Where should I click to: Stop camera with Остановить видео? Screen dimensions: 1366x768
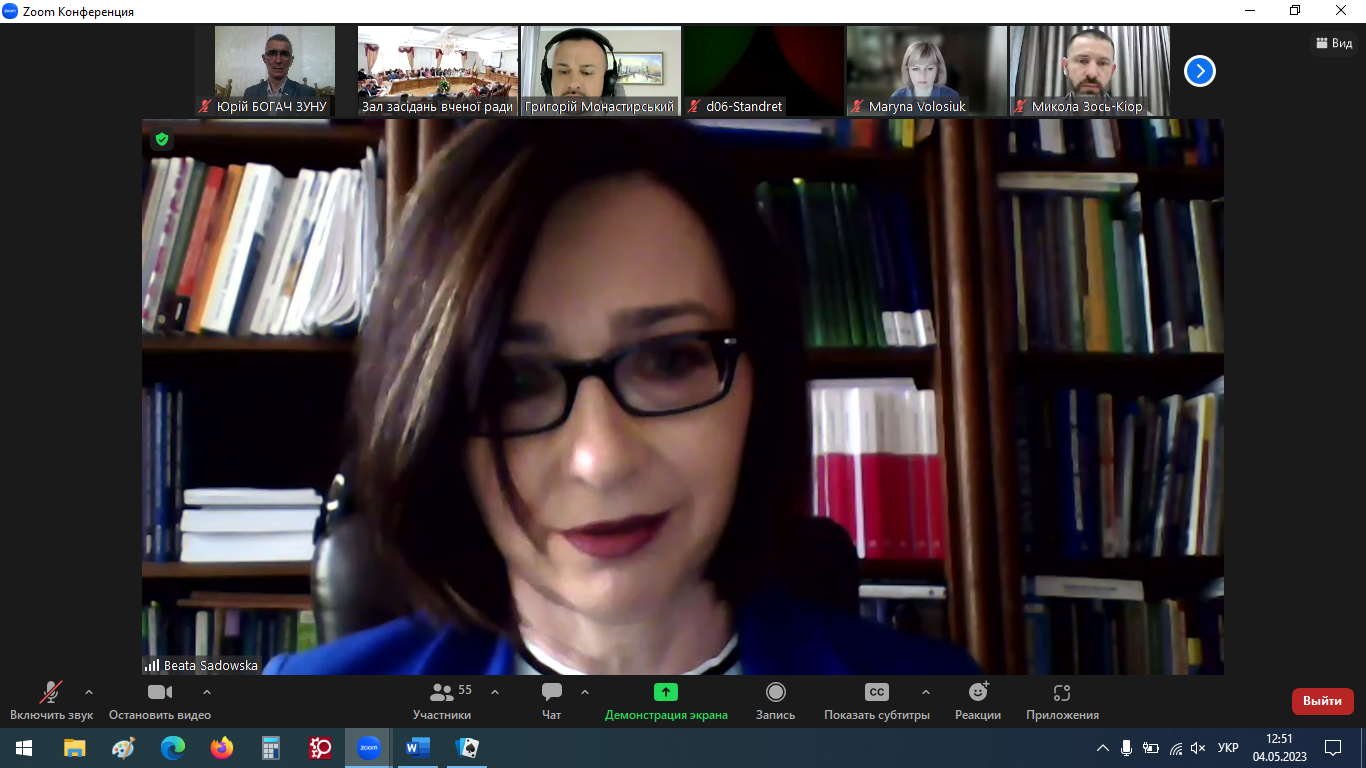pyautogui.click(x=160, y=701)
